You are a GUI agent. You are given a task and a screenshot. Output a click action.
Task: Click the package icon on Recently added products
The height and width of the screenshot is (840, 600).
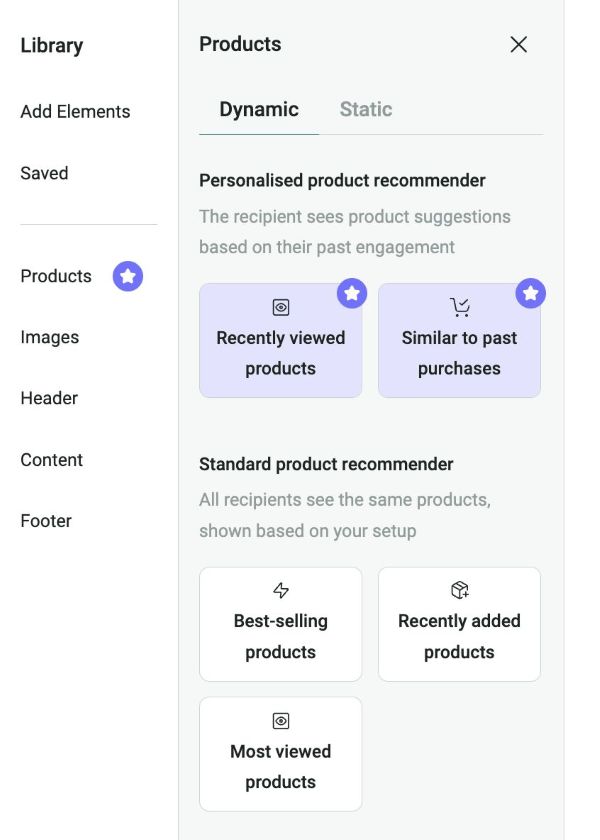tap(459, 591)
